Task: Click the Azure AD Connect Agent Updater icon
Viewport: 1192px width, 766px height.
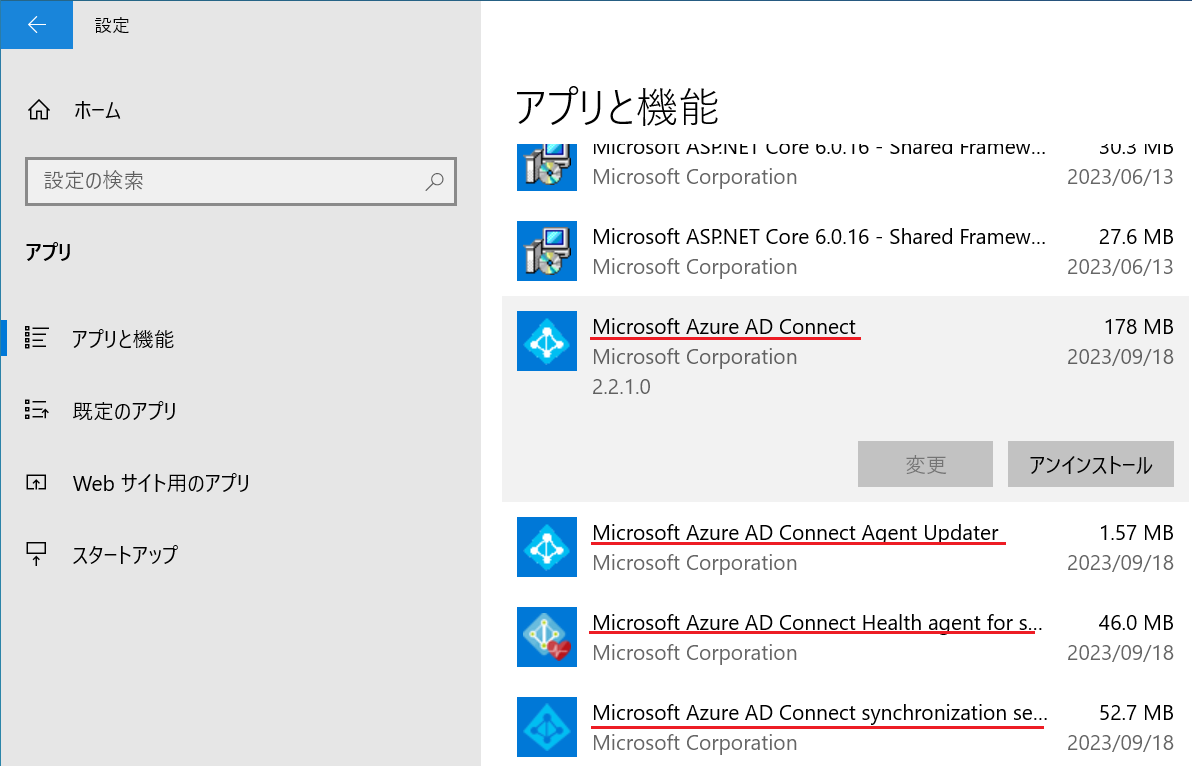Action: coord(547,547)
